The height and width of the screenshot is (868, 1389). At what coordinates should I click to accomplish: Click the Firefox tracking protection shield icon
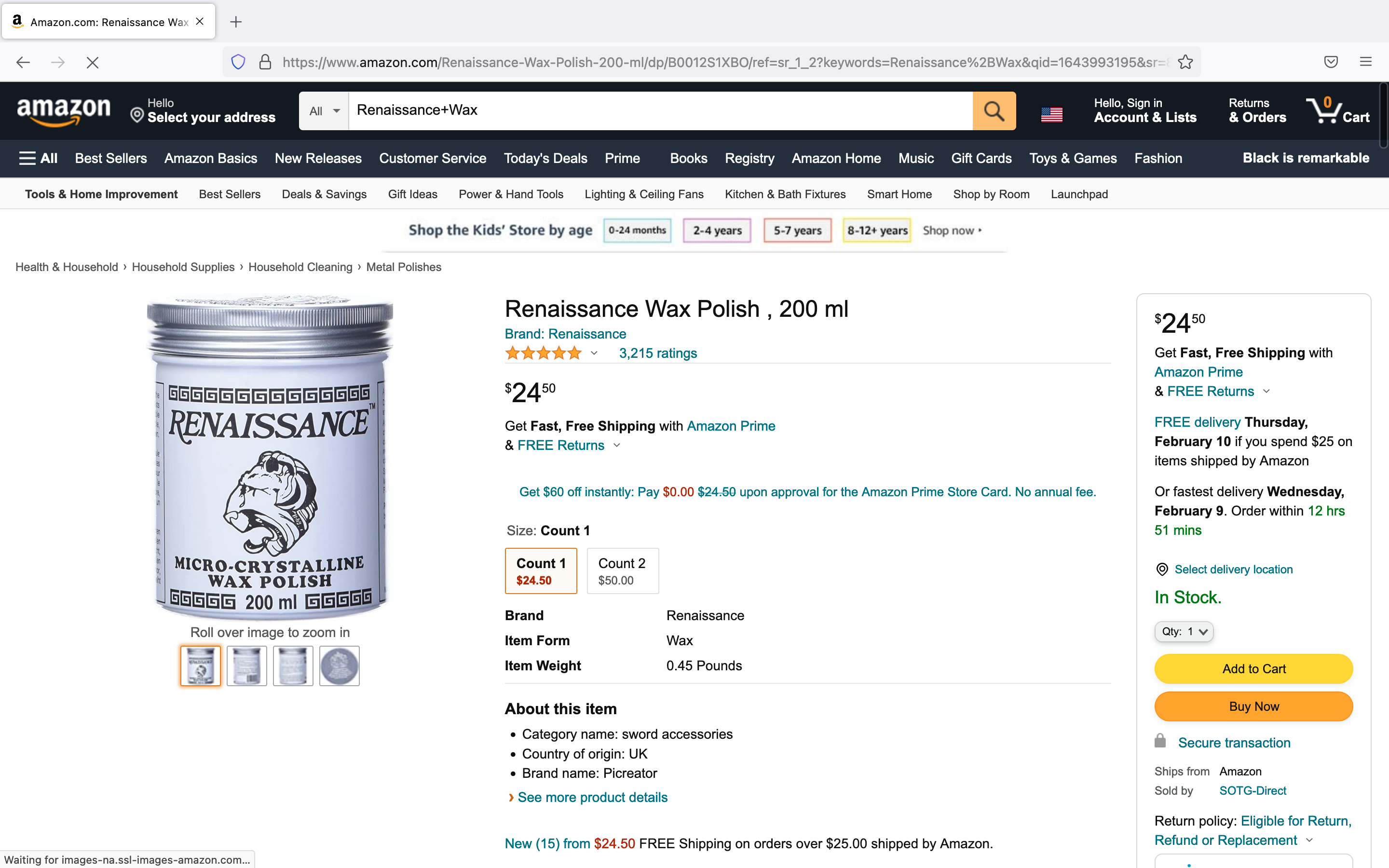point(238,62)
